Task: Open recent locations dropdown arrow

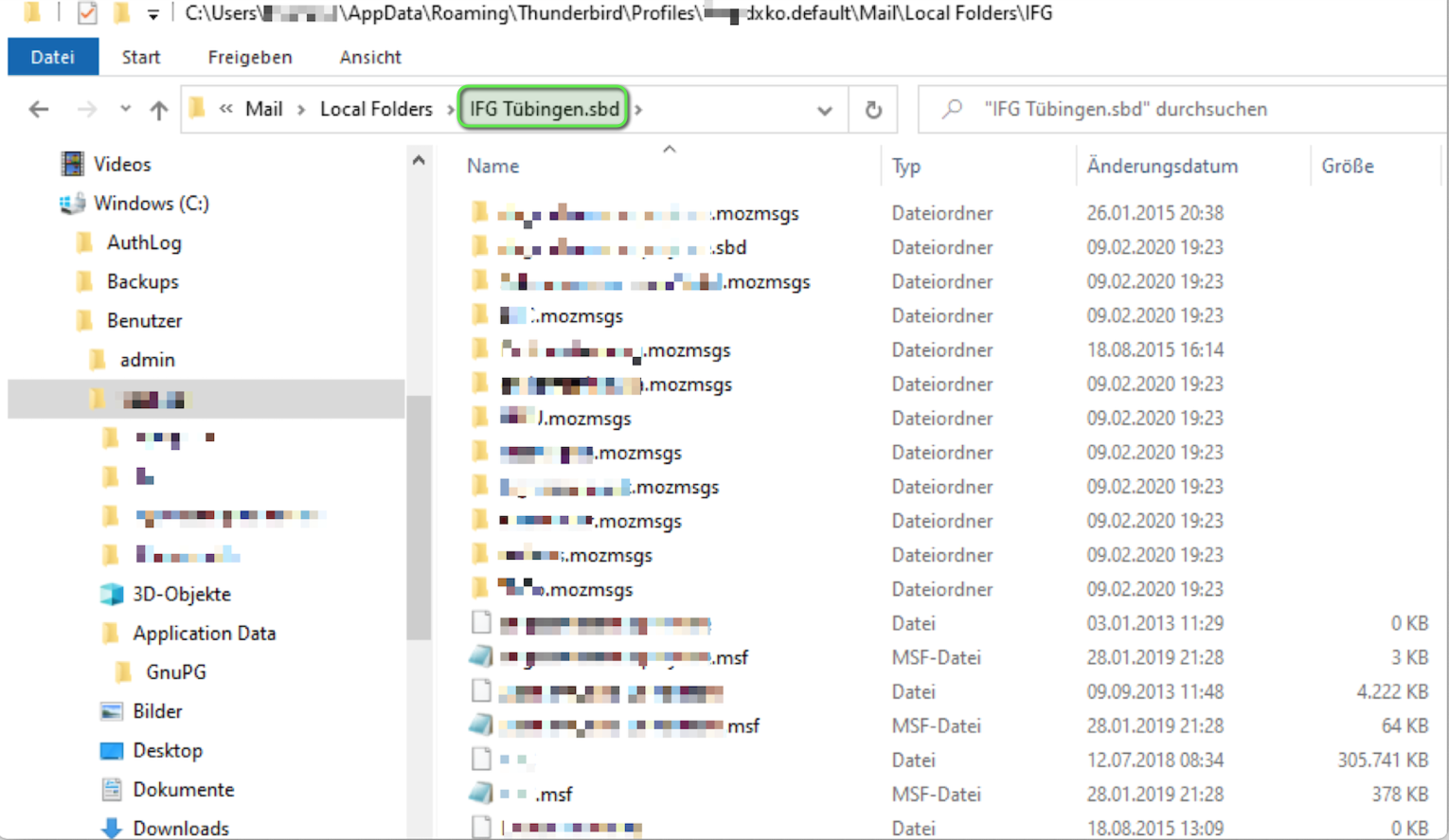Action: tap(125, 109)
